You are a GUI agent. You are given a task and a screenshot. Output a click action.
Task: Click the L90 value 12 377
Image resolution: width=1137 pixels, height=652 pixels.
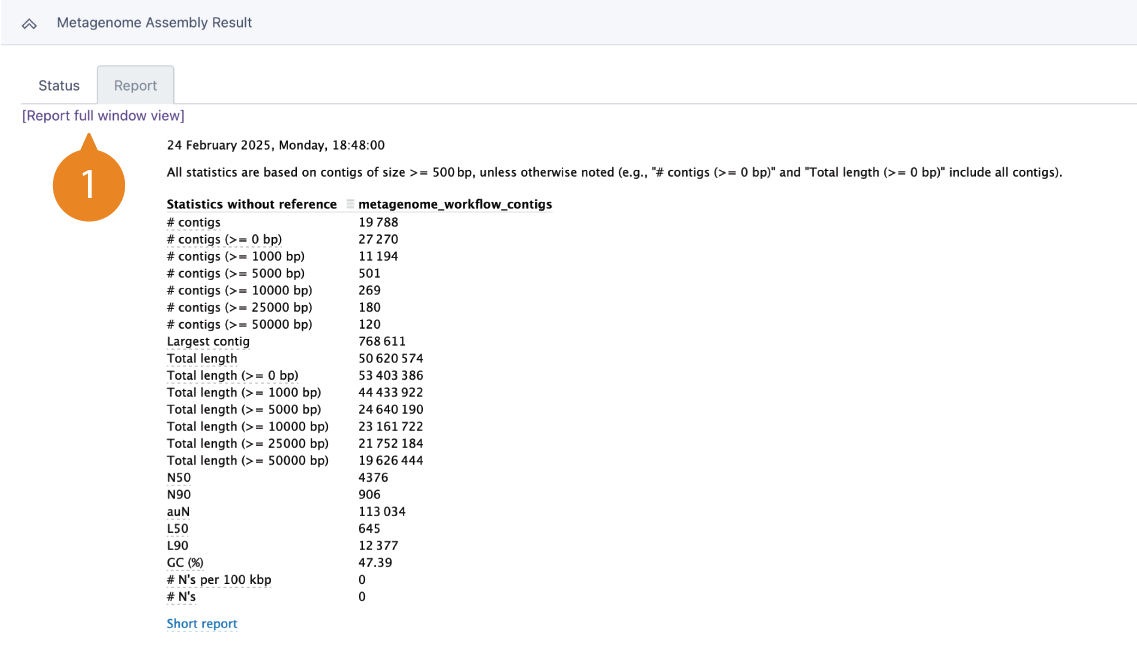coord(378,546)
